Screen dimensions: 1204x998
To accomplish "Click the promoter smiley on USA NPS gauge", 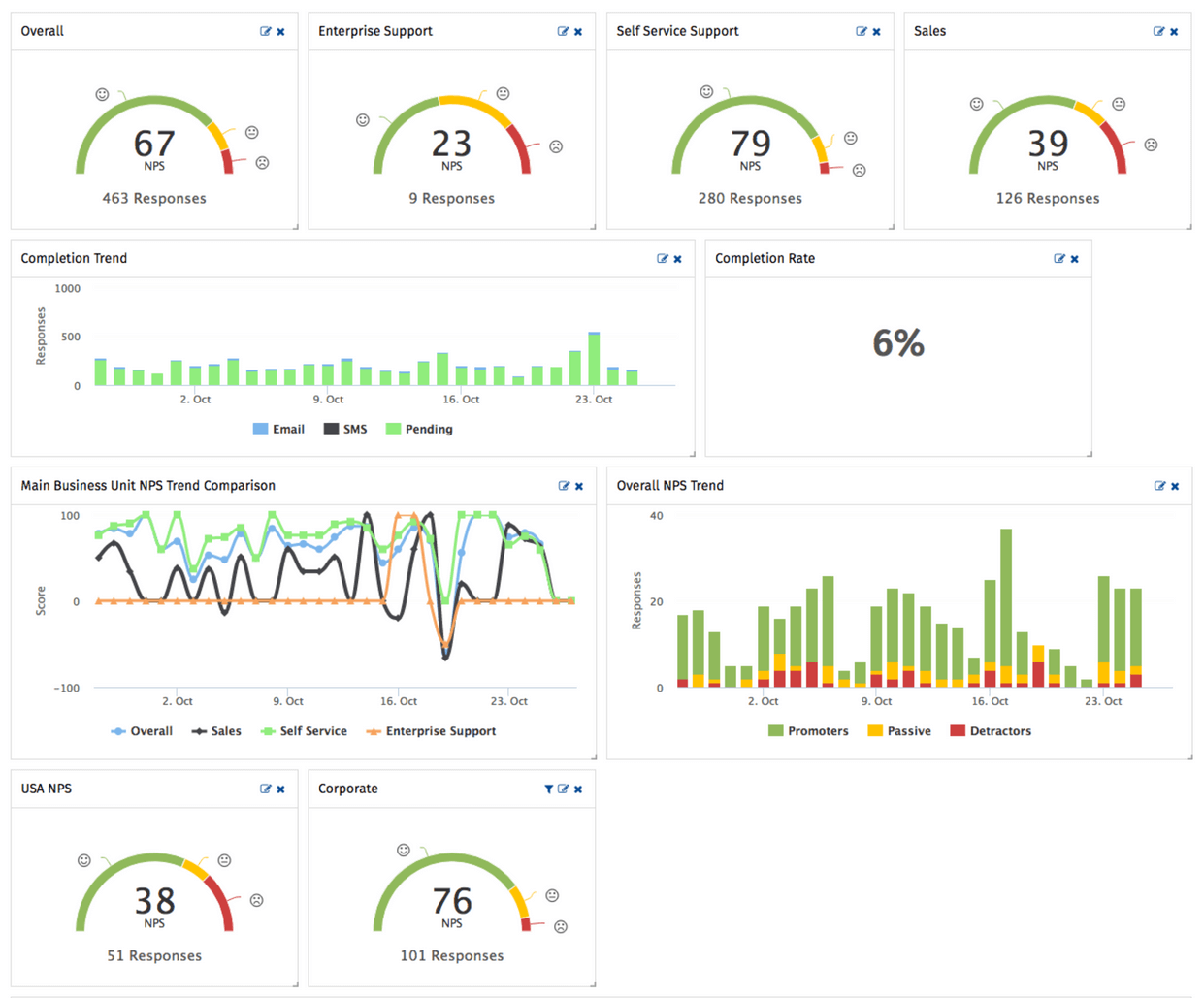I will click(x=84, y=861).
